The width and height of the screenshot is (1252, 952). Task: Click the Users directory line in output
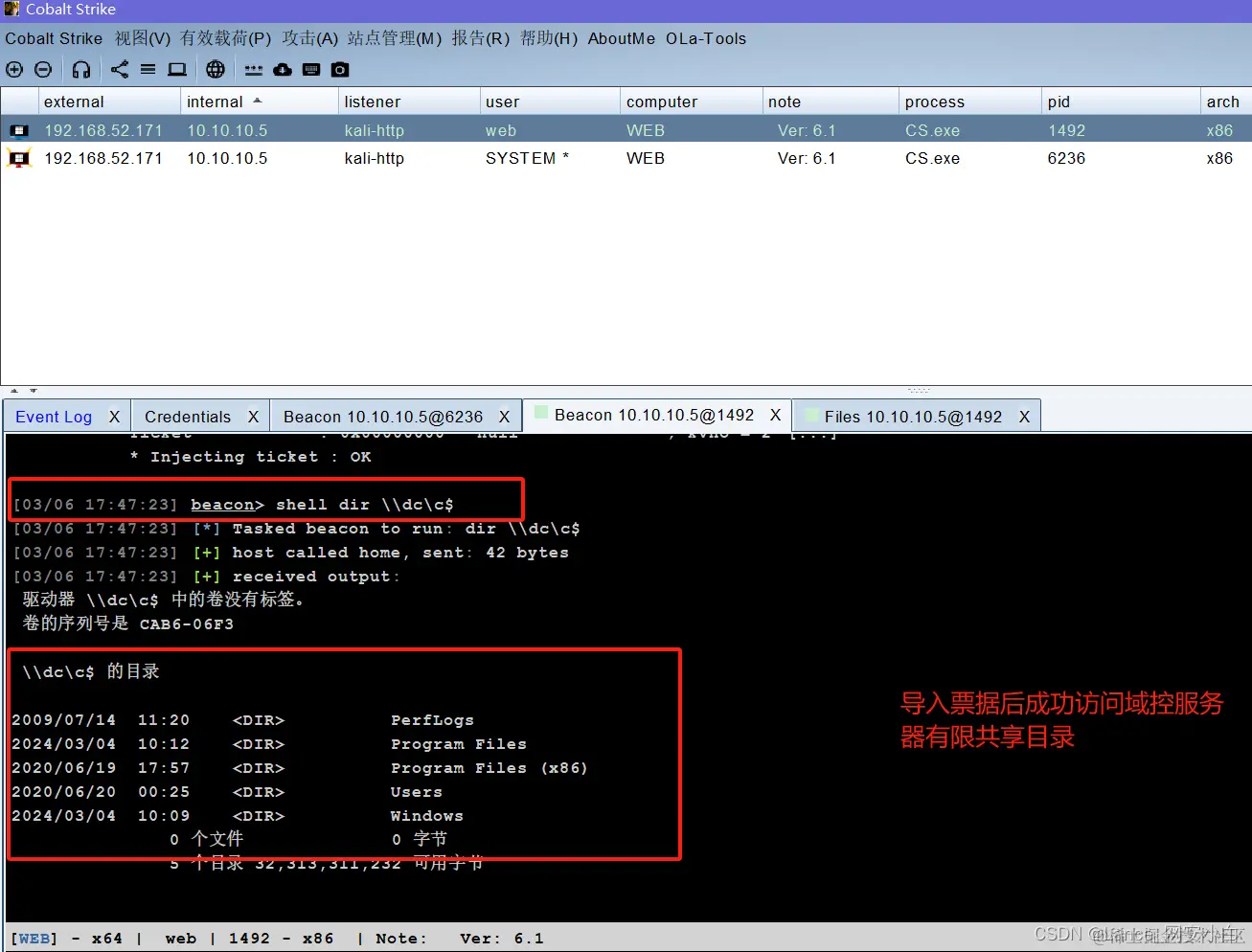point(227,792)
